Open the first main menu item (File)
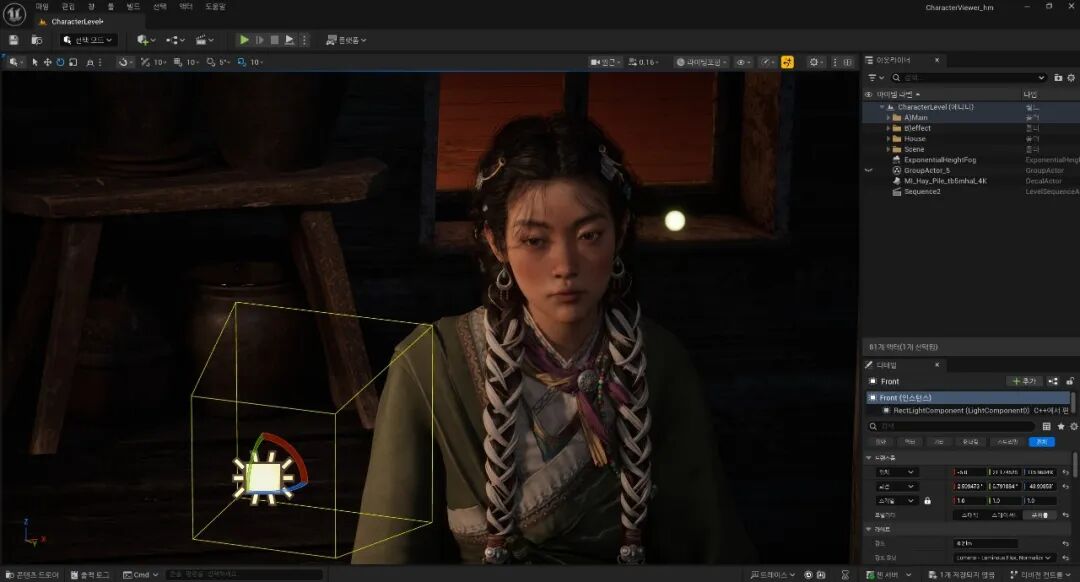1080x582 pixels. [x=42, y=6]
